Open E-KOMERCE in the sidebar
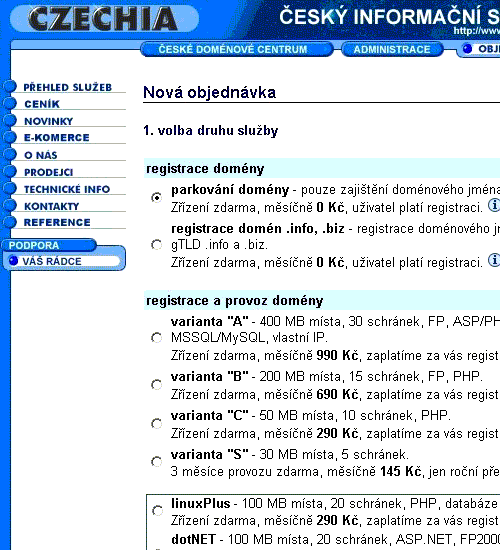 (x=56, y=138)
